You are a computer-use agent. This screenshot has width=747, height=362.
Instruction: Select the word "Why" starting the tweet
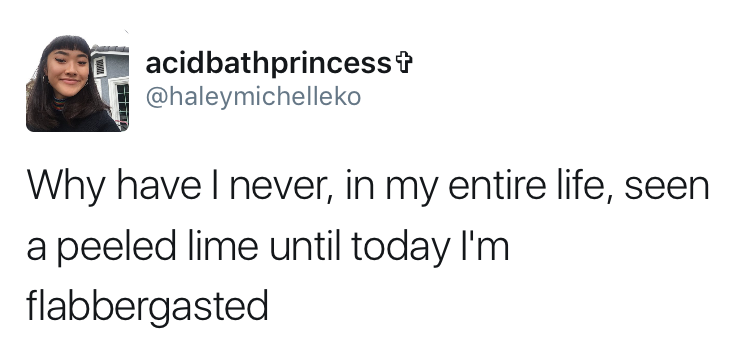(65, 188)
